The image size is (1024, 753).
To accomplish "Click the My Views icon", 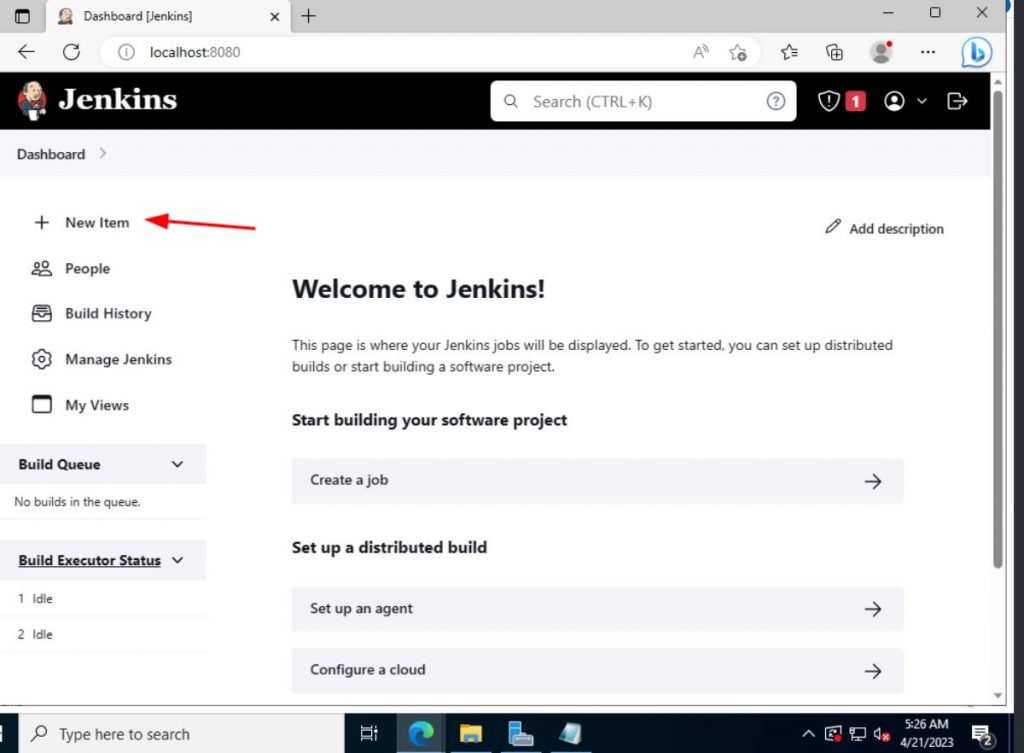I will click(41, 404).
